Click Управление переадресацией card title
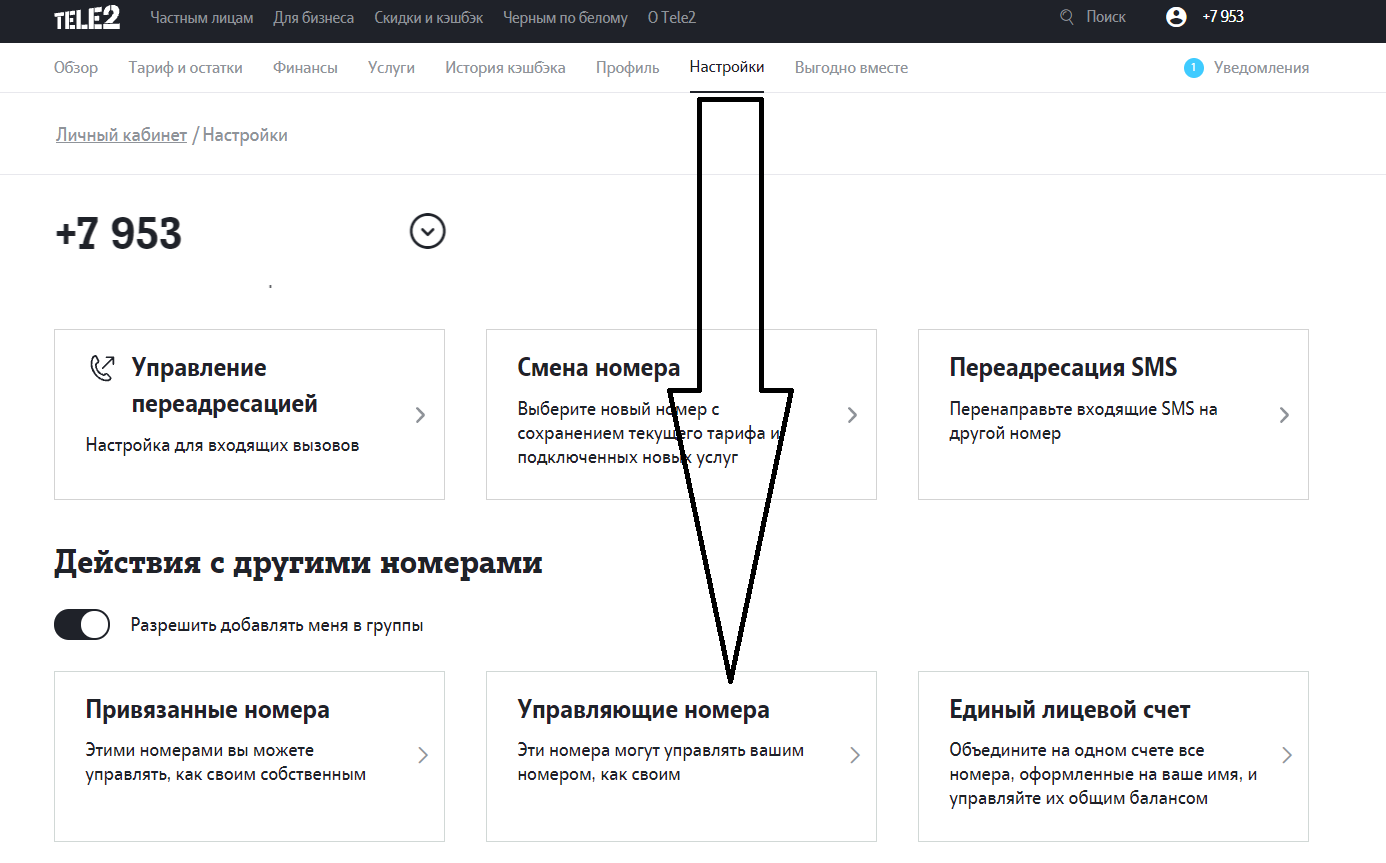 pyautogui.click(x=225, y=386)
